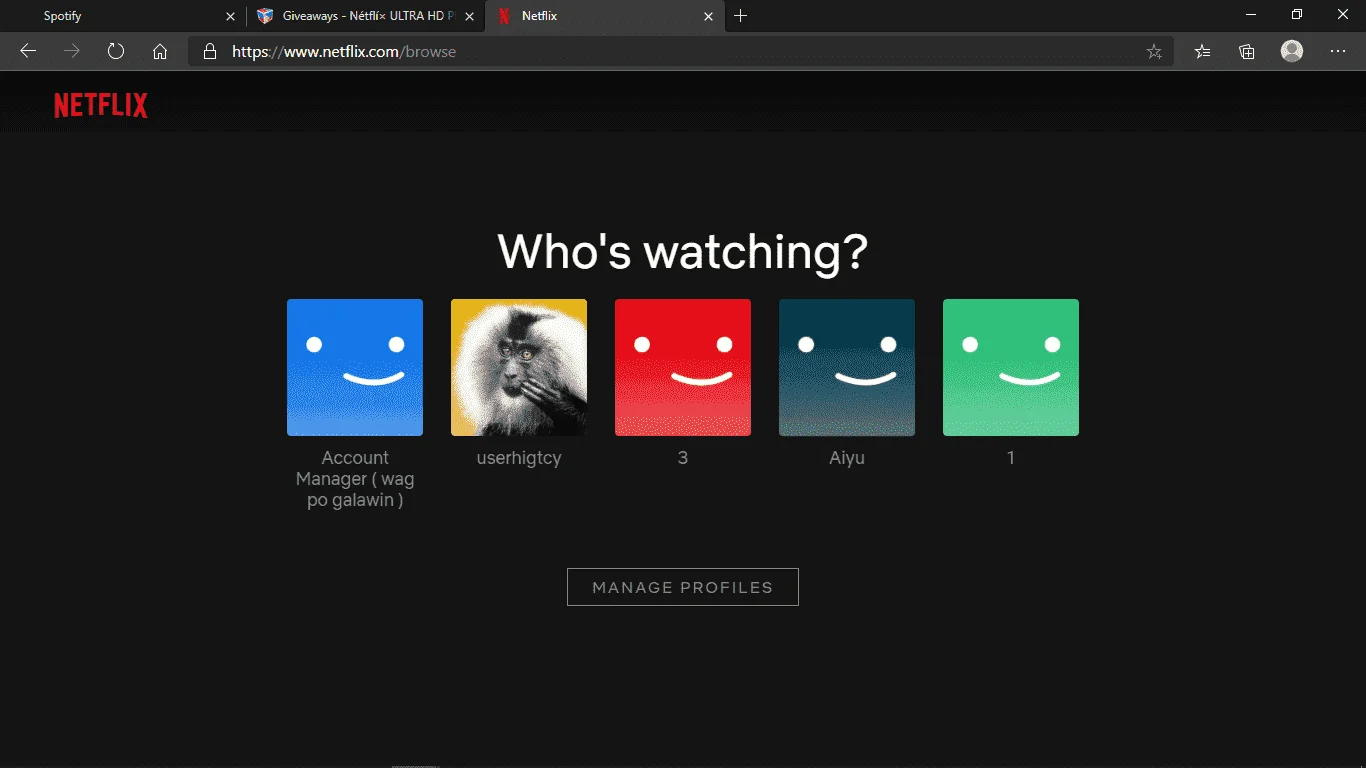Image resolution: width=1366 pixels, height=768 pixels.
Task: Choose the monkey avatar profile userhigtcy
Action: pos(519,367)
